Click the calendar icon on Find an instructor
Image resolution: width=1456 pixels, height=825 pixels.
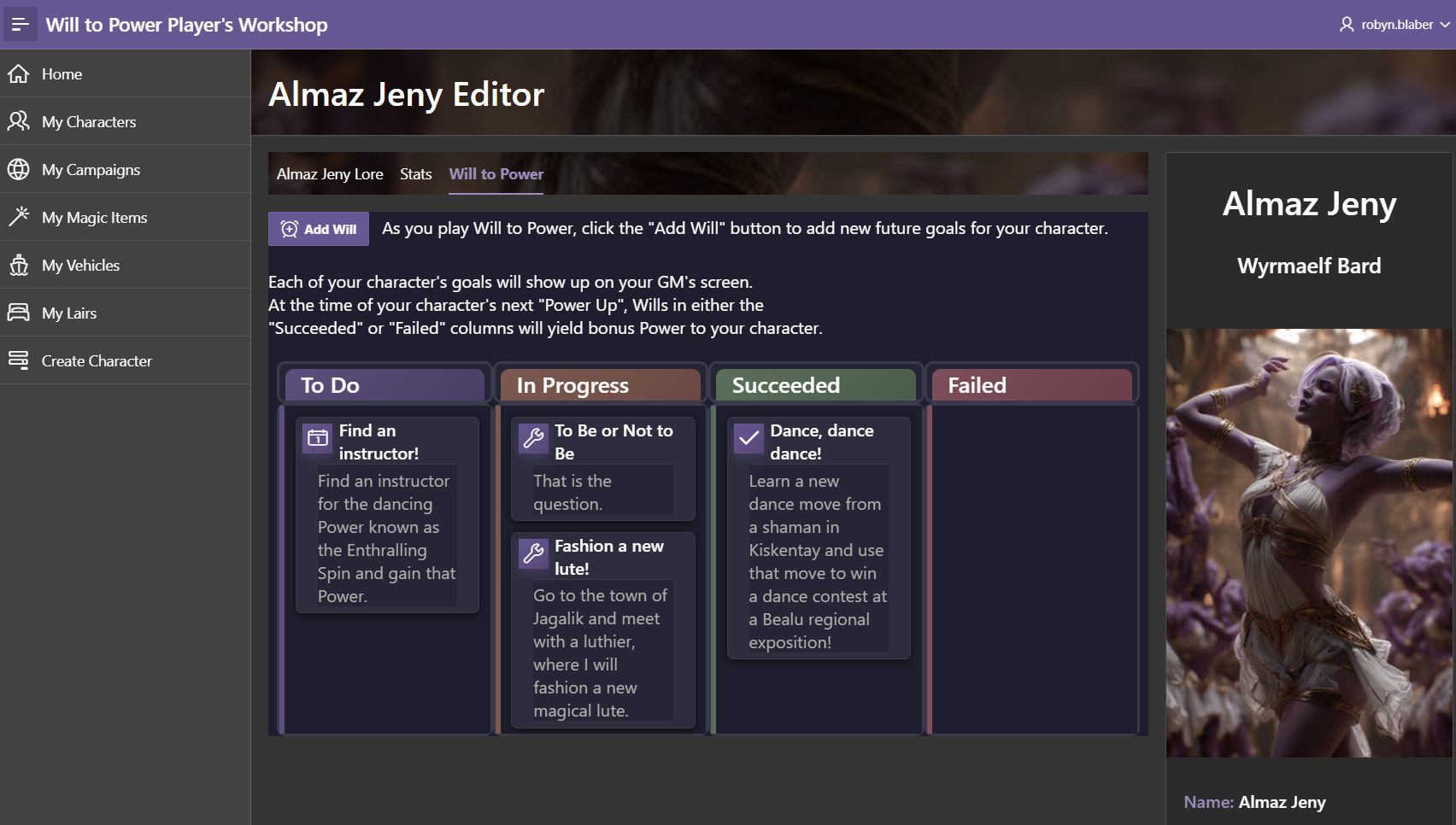tap(318, 438)
